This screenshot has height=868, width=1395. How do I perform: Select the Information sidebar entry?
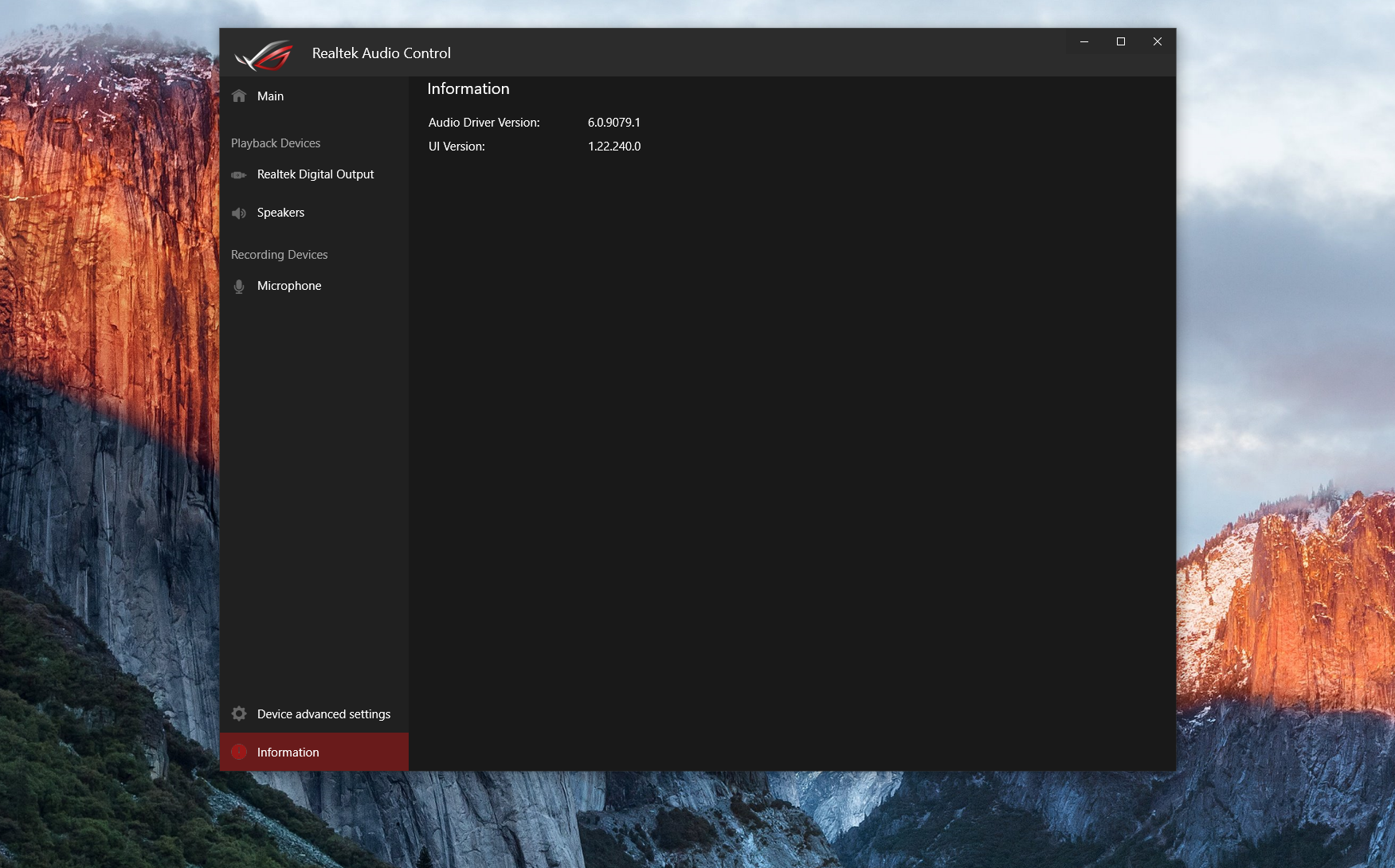tap(314, 752)
